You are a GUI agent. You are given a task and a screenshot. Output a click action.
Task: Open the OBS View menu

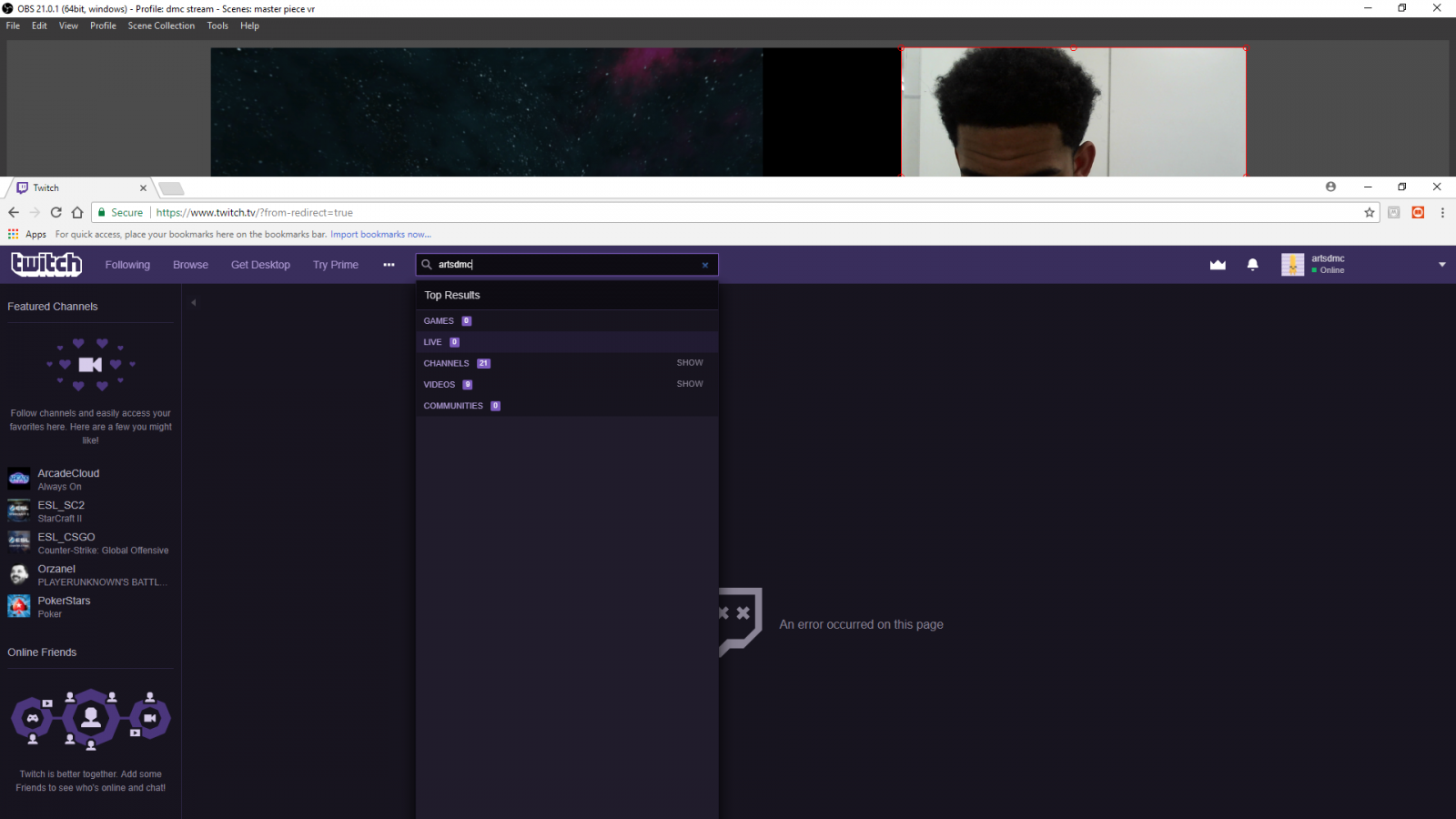(68, 25)
